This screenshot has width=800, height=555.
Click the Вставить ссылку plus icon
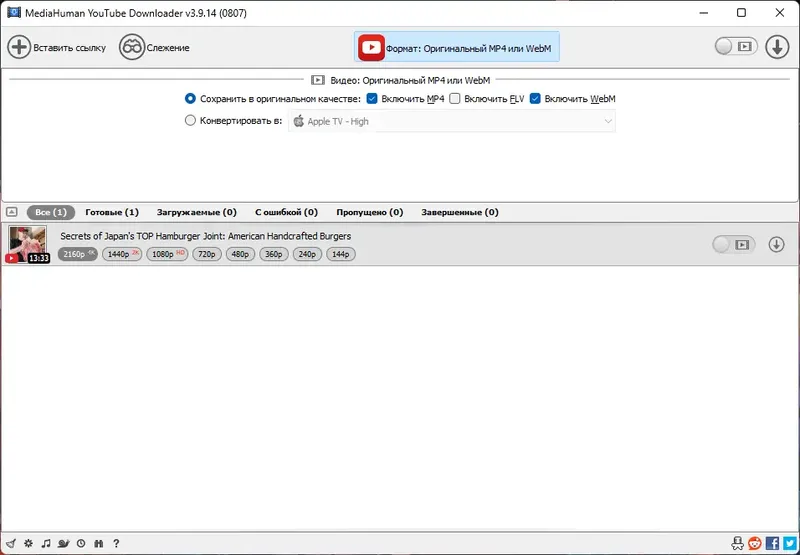click(x=19, y=47)
